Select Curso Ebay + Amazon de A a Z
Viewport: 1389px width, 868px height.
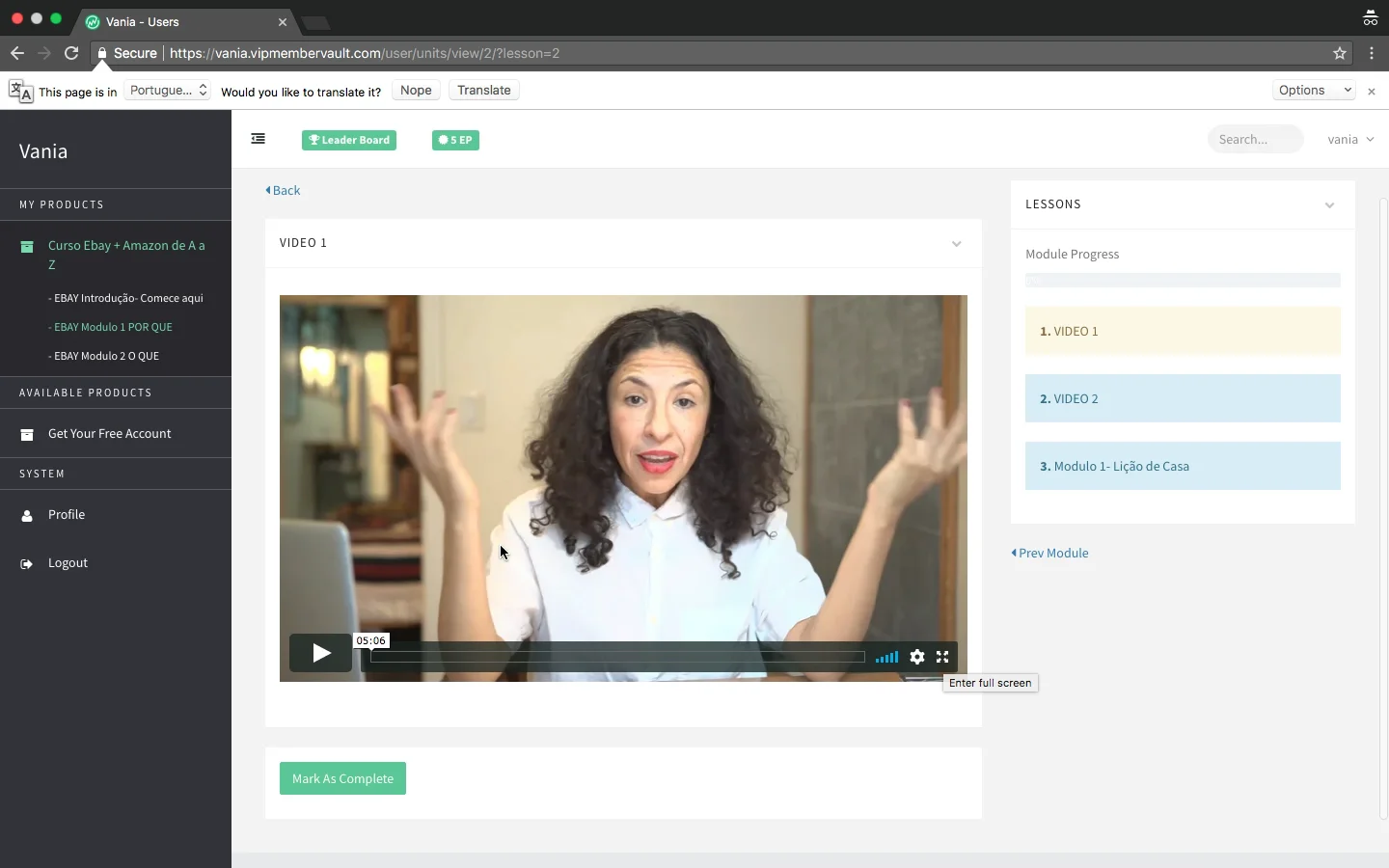[126, 255]
